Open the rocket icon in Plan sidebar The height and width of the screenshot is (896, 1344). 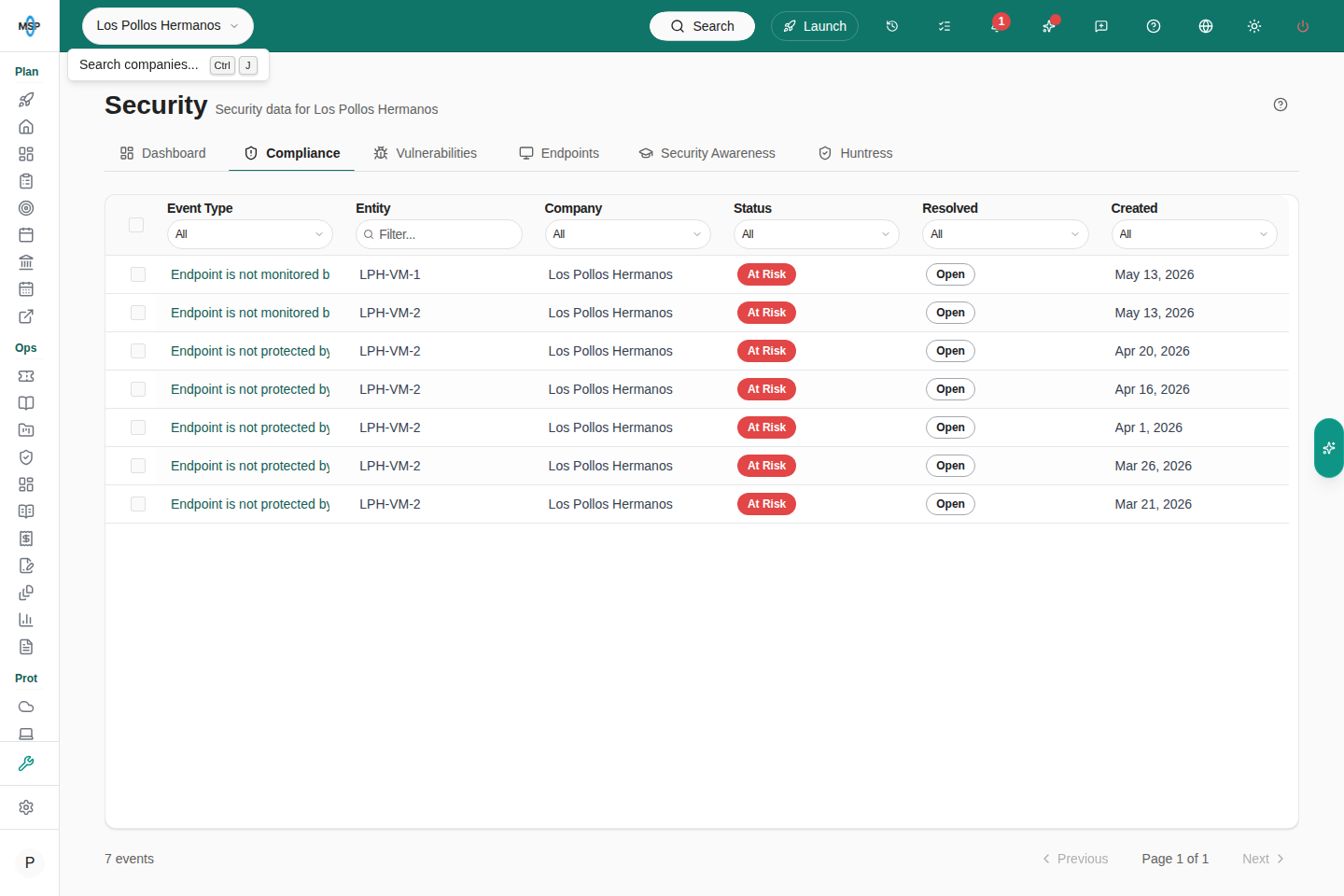[26, 100]
